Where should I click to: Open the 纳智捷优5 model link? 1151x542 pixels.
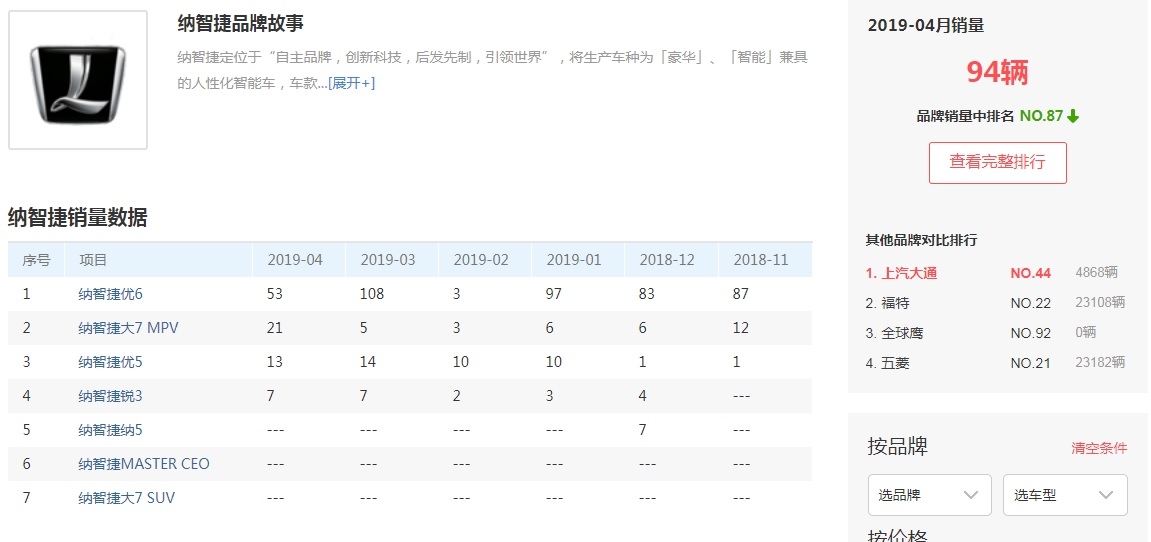click(x=110, y=361)
